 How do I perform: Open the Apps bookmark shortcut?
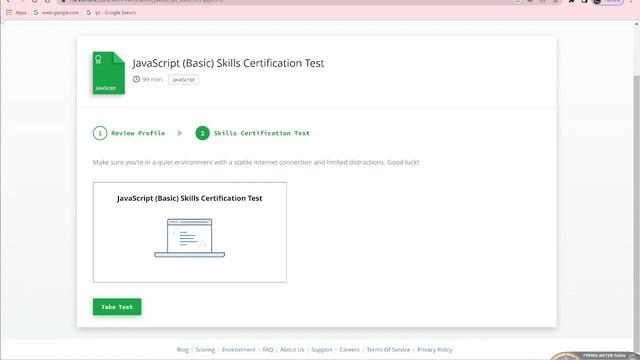coord(16,13)
